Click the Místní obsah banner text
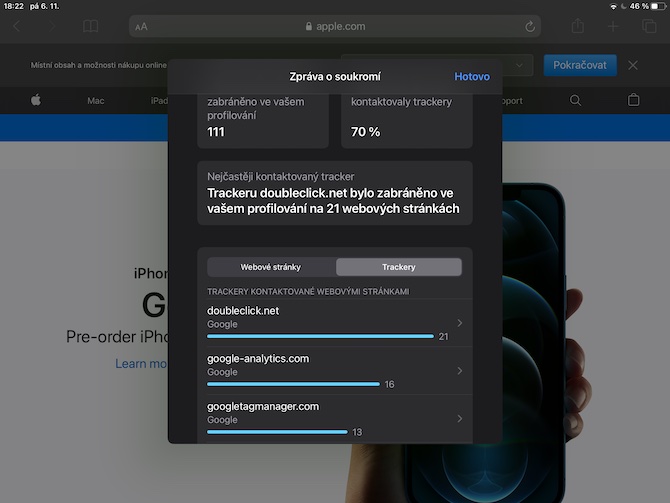This screenshot has height=503, width=670. [99, 65]
